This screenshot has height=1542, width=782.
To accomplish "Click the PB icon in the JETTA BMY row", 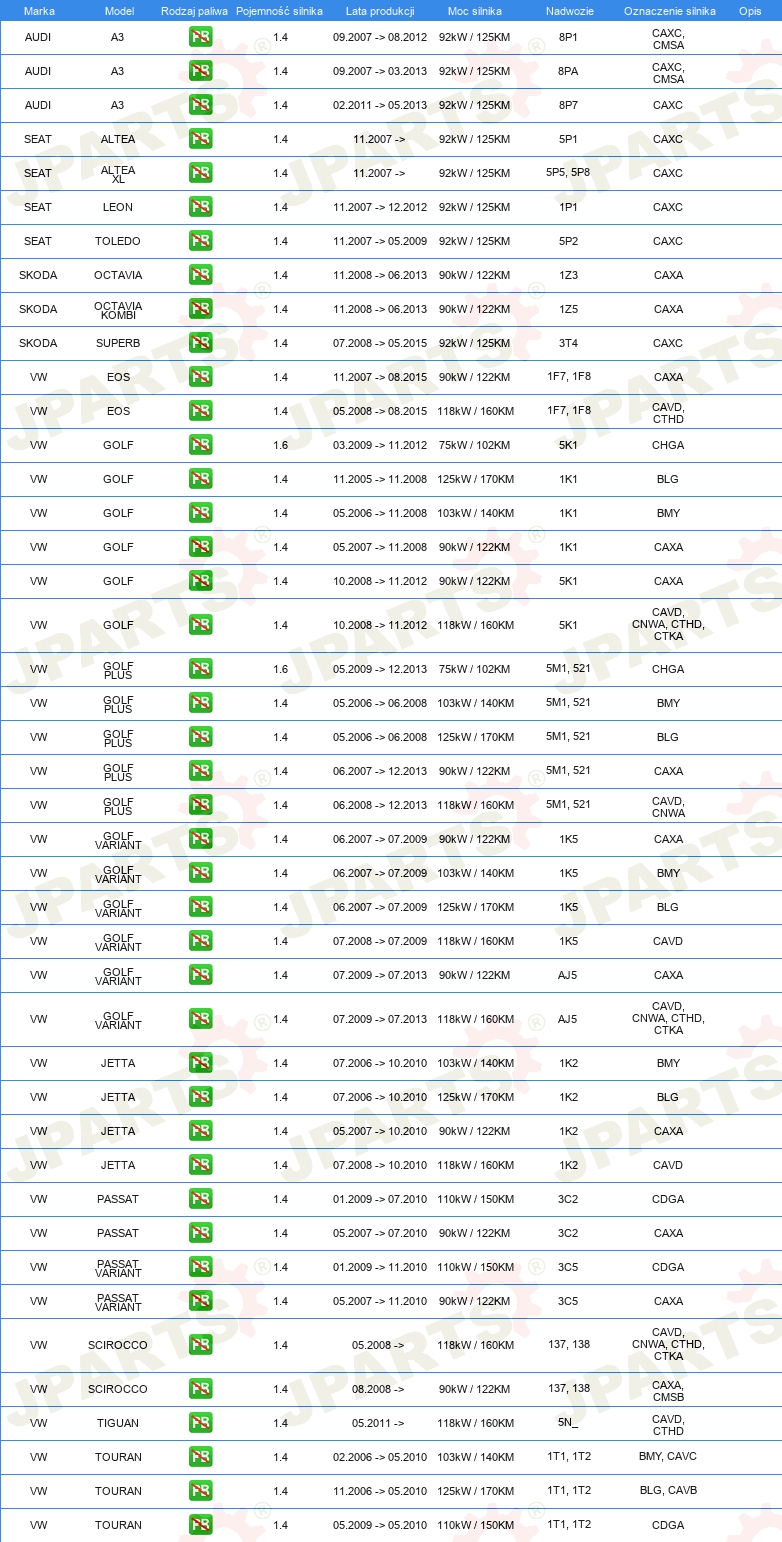I will click(x=200, y=1063).
